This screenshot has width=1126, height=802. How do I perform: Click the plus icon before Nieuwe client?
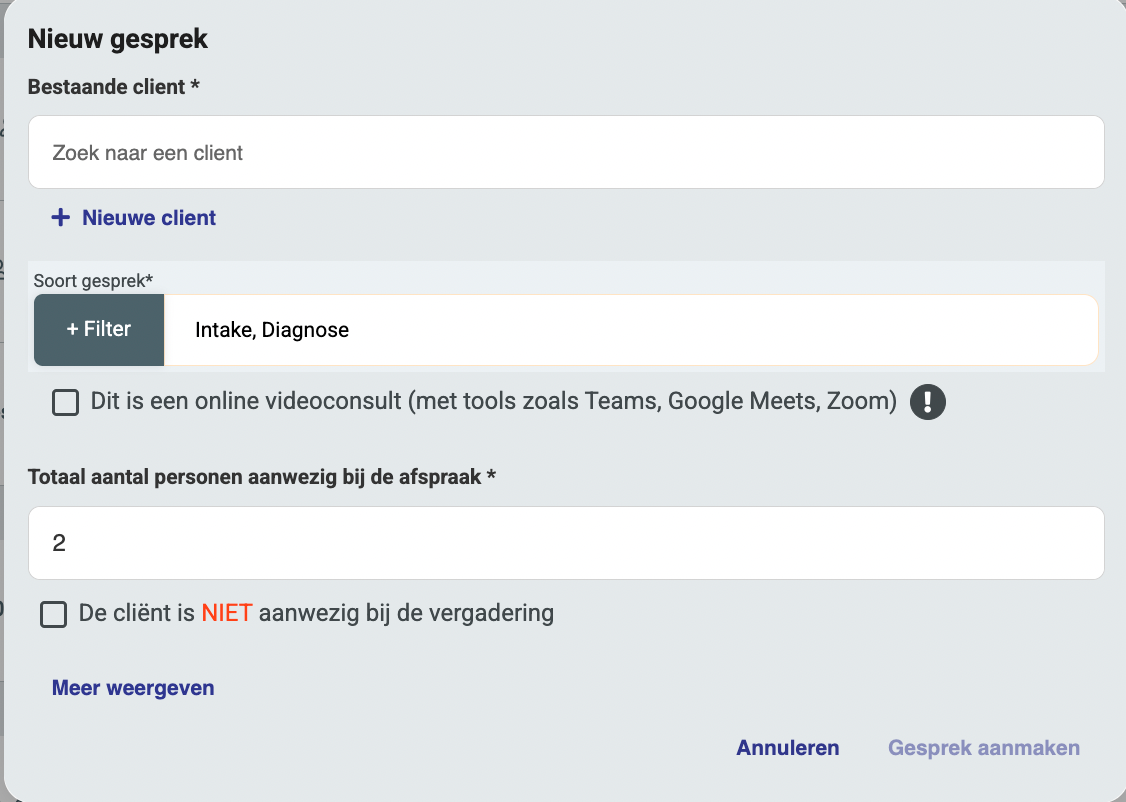click(62, 218)
